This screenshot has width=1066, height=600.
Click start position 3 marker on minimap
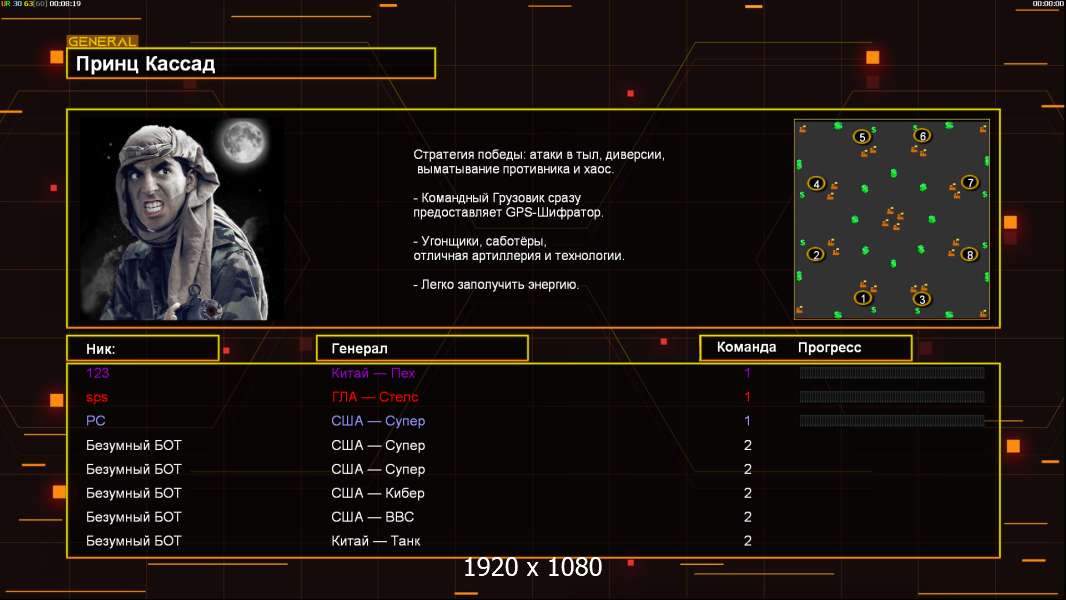tap(921, 298)
